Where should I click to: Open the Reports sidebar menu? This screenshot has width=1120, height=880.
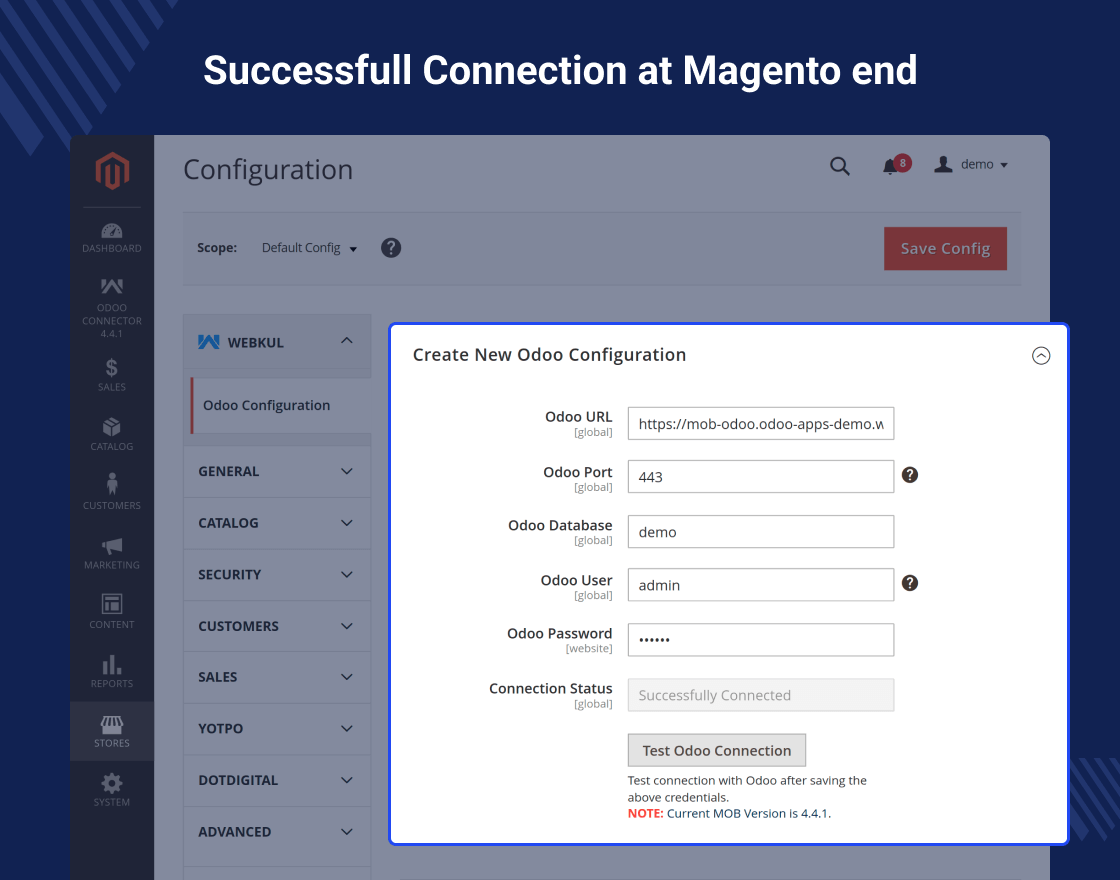(112, 671)
